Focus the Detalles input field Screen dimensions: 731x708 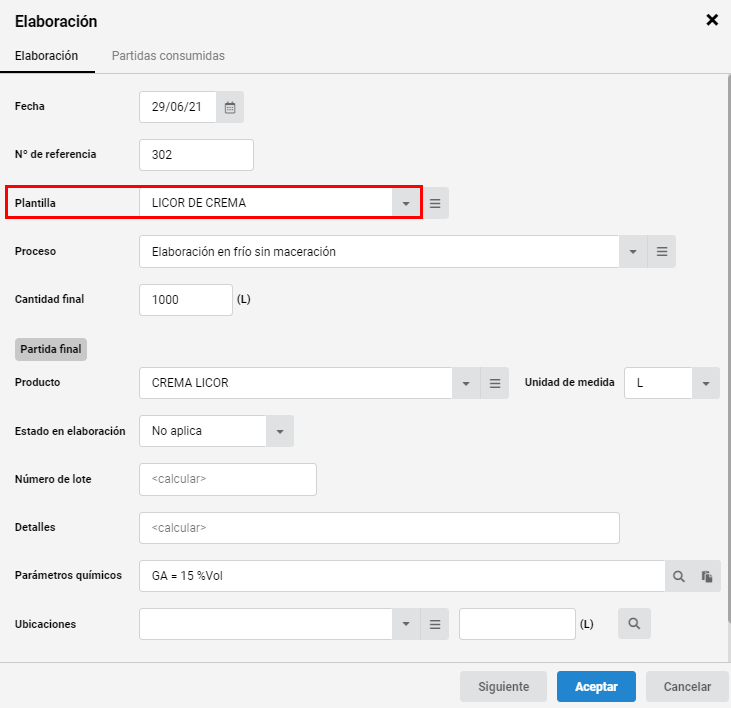click(x=379, y=528)
